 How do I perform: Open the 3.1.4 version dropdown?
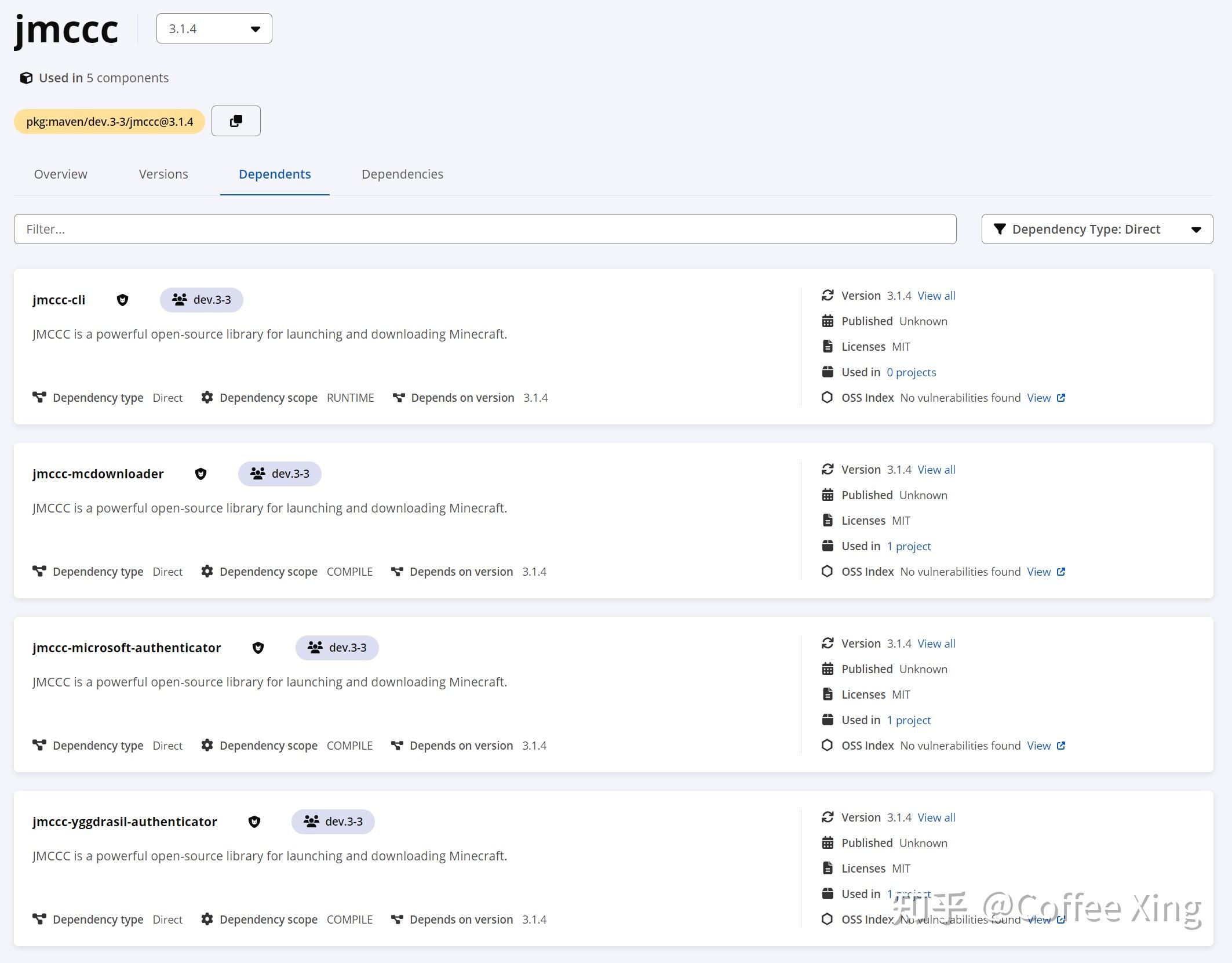214,28
